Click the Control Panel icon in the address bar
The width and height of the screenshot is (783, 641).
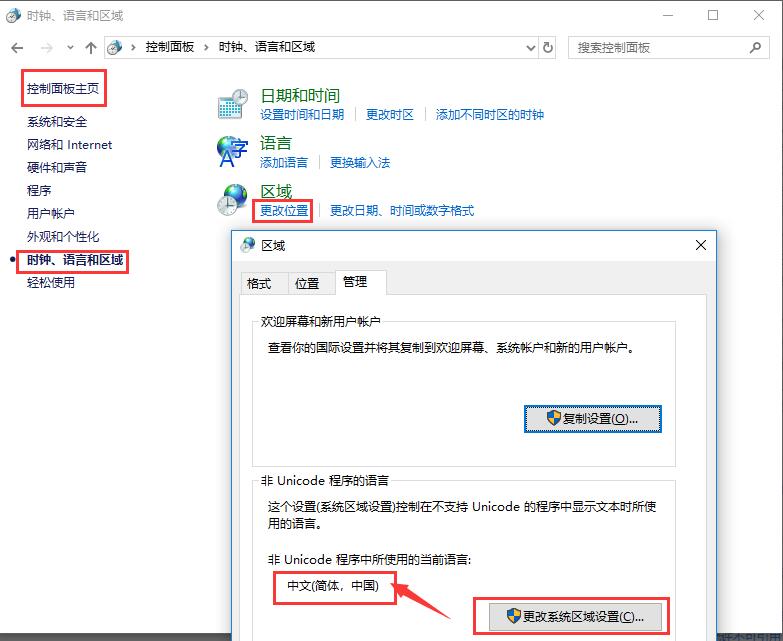pos(115,47)
